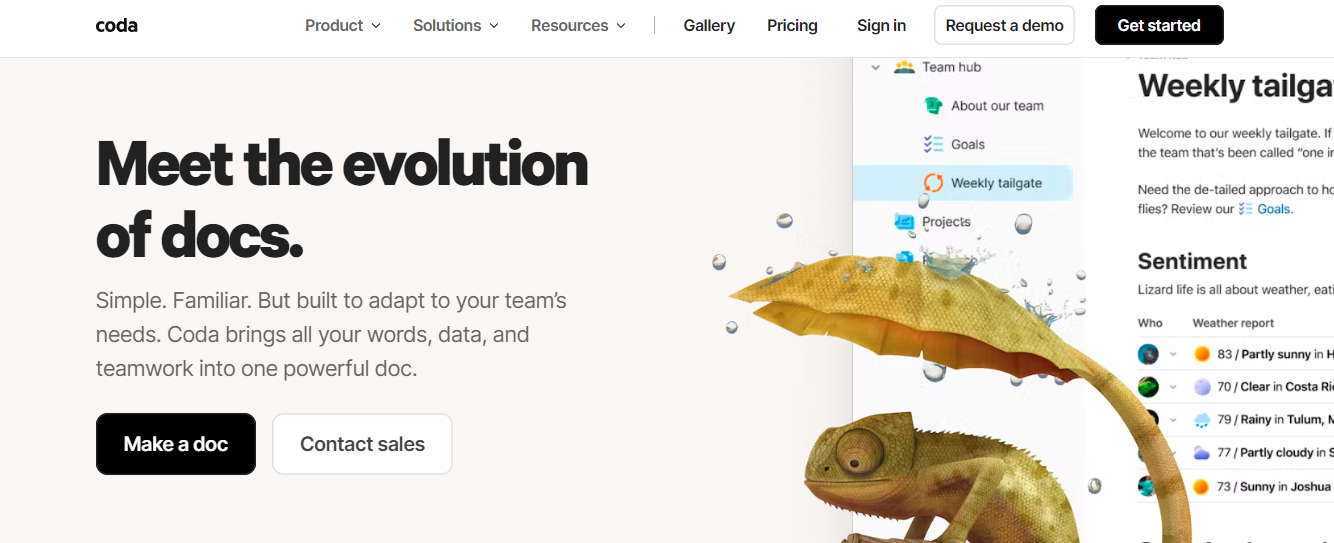Expand the first row's person dropdown arrow
The width and height of the screenshot is (1334, 543).
(x=1173, y=354)
